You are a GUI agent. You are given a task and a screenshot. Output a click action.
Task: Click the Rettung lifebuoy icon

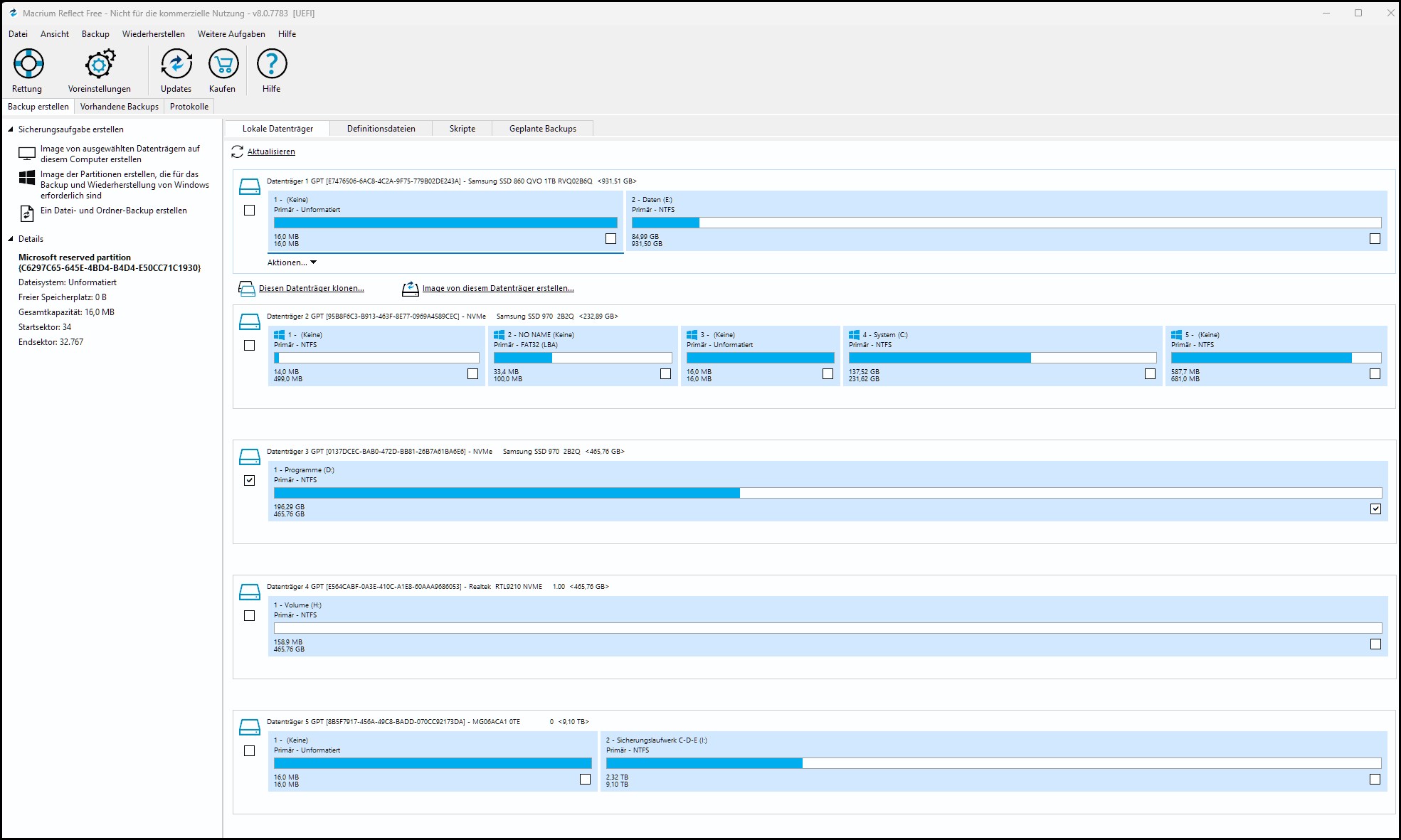click(28, 64)
